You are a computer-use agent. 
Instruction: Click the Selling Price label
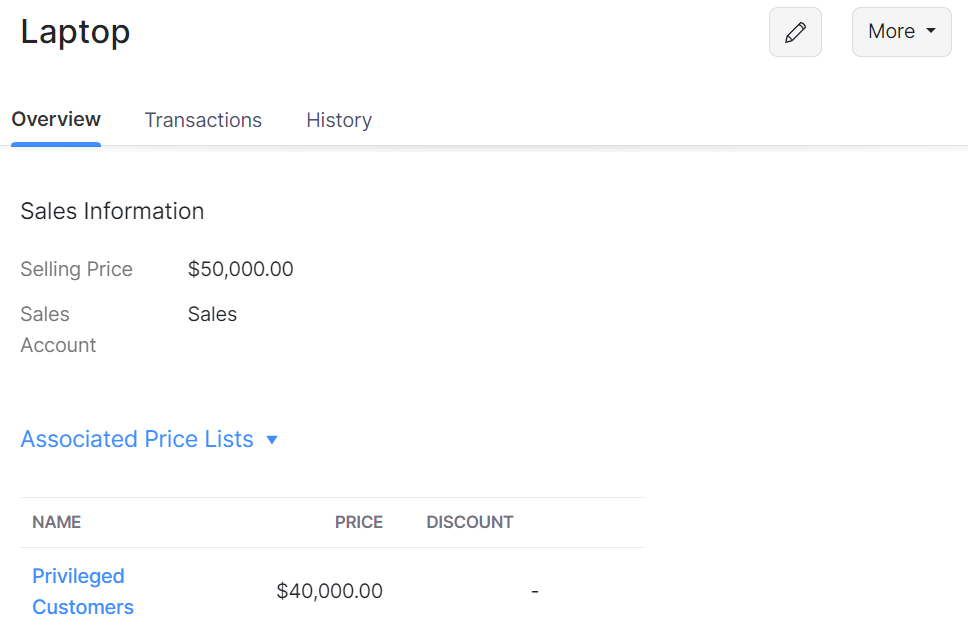coord(76,269)
